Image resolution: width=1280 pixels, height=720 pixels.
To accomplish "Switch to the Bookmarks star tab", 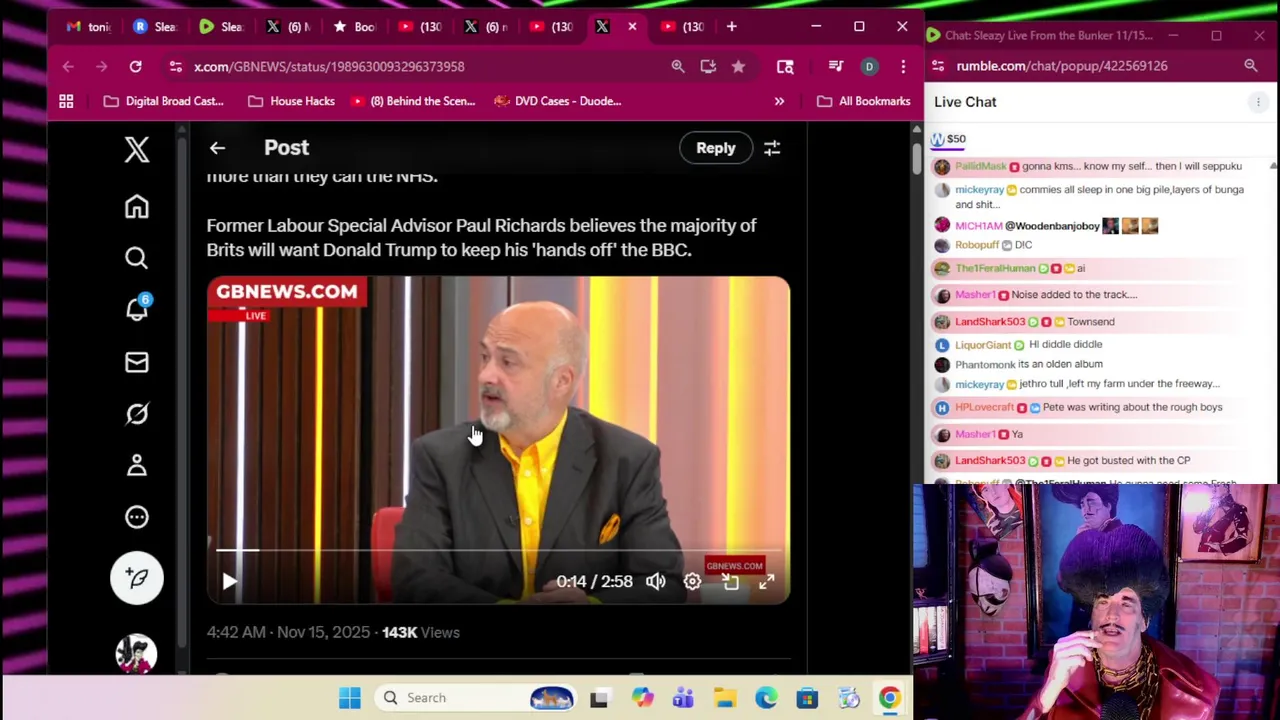I will tap(353, 27).
